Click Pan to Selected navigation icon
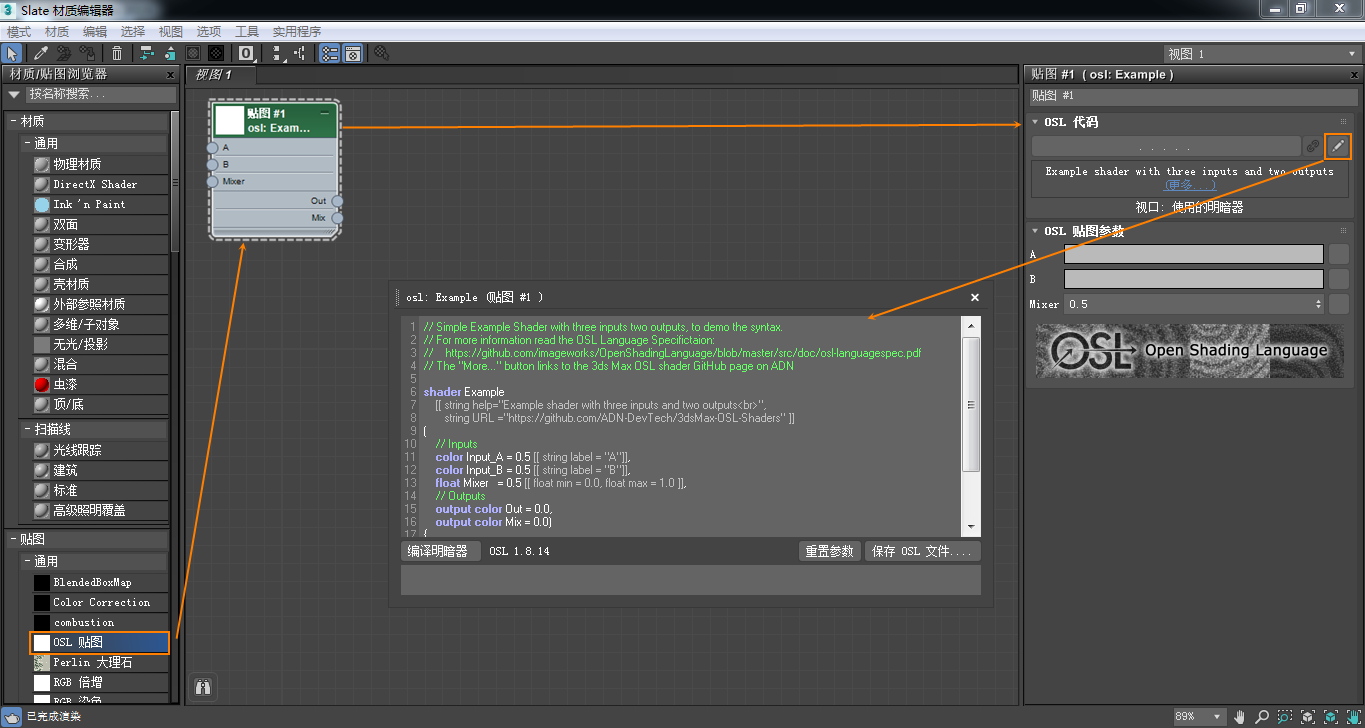This screenshot has height=728, width=1365. pos(1352,717)
